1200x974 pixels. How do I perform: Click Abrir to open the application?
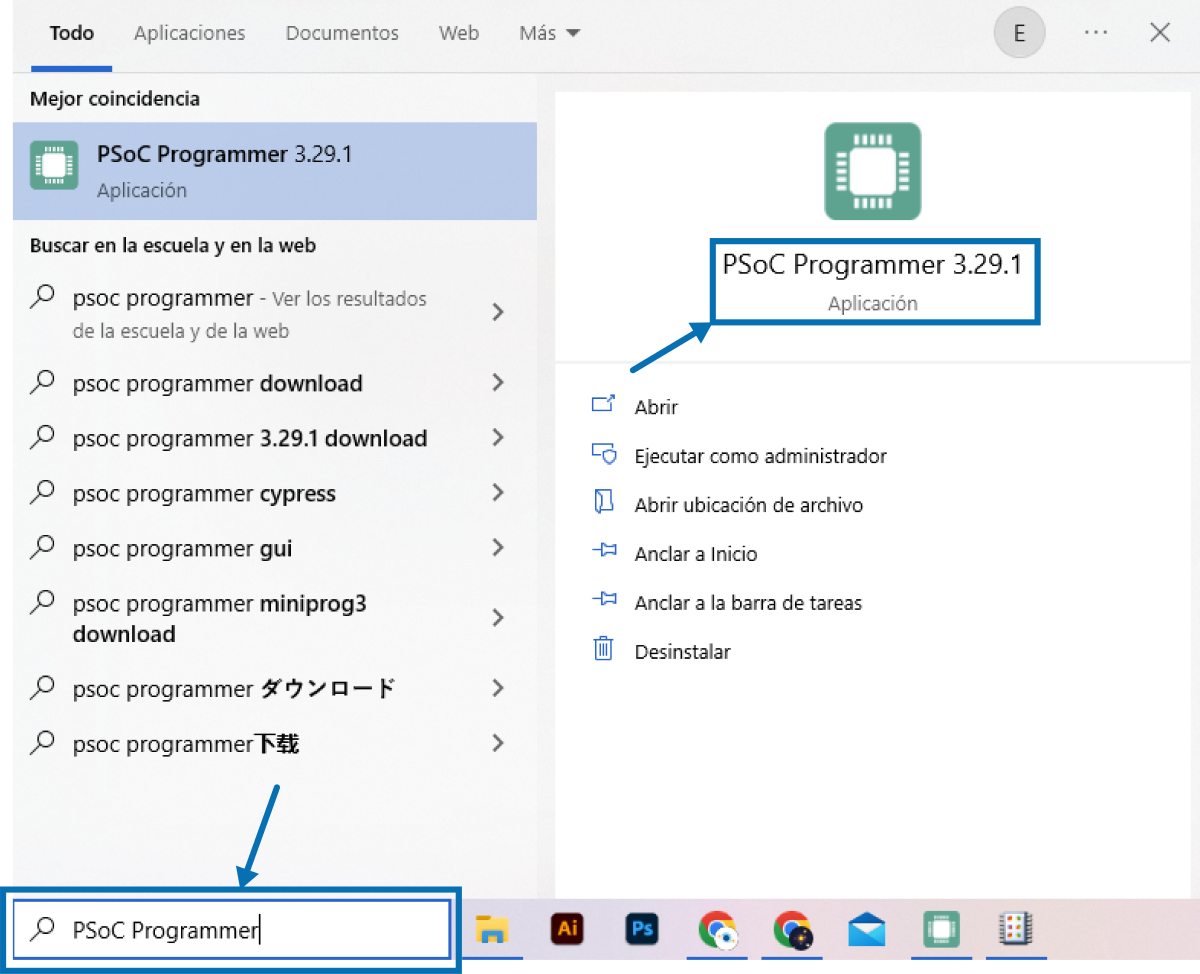click(656, 407)
